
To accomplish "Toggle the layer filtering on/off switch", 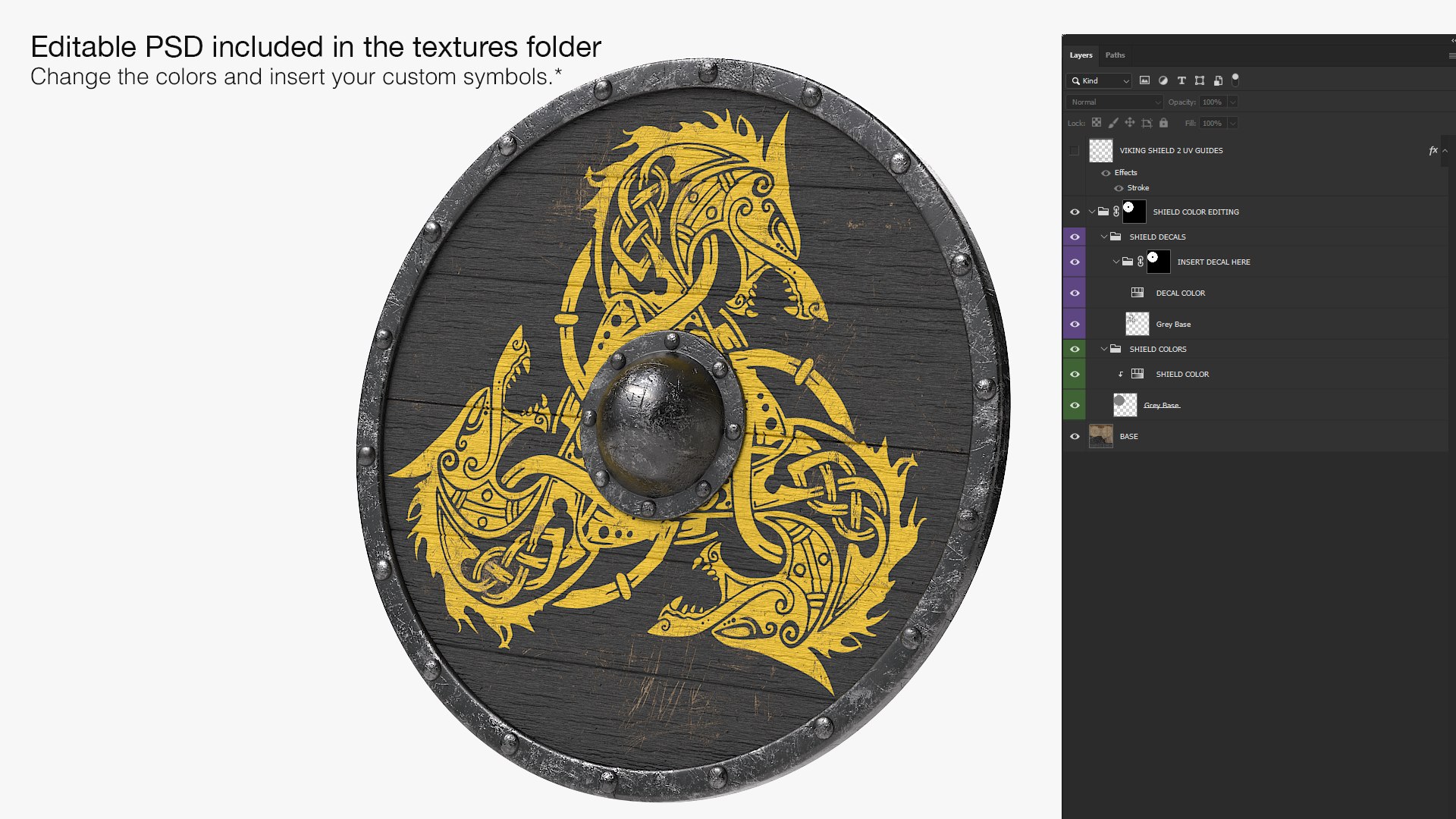I will click(x=1235, y=79).
